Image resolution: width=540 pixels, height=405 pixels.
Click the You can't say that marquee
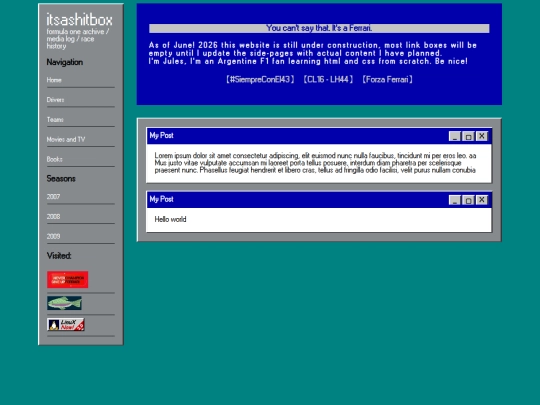point(319,28)
